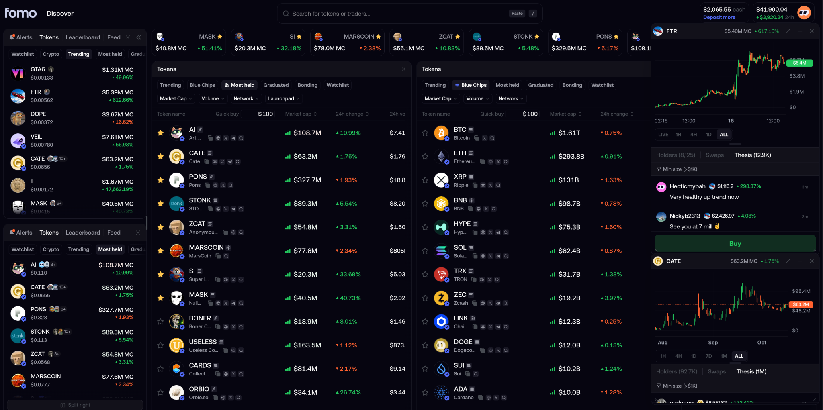Open Holders tab under CATE chart
The width and height of the screenshot is (823, 410).
[677, 371]
